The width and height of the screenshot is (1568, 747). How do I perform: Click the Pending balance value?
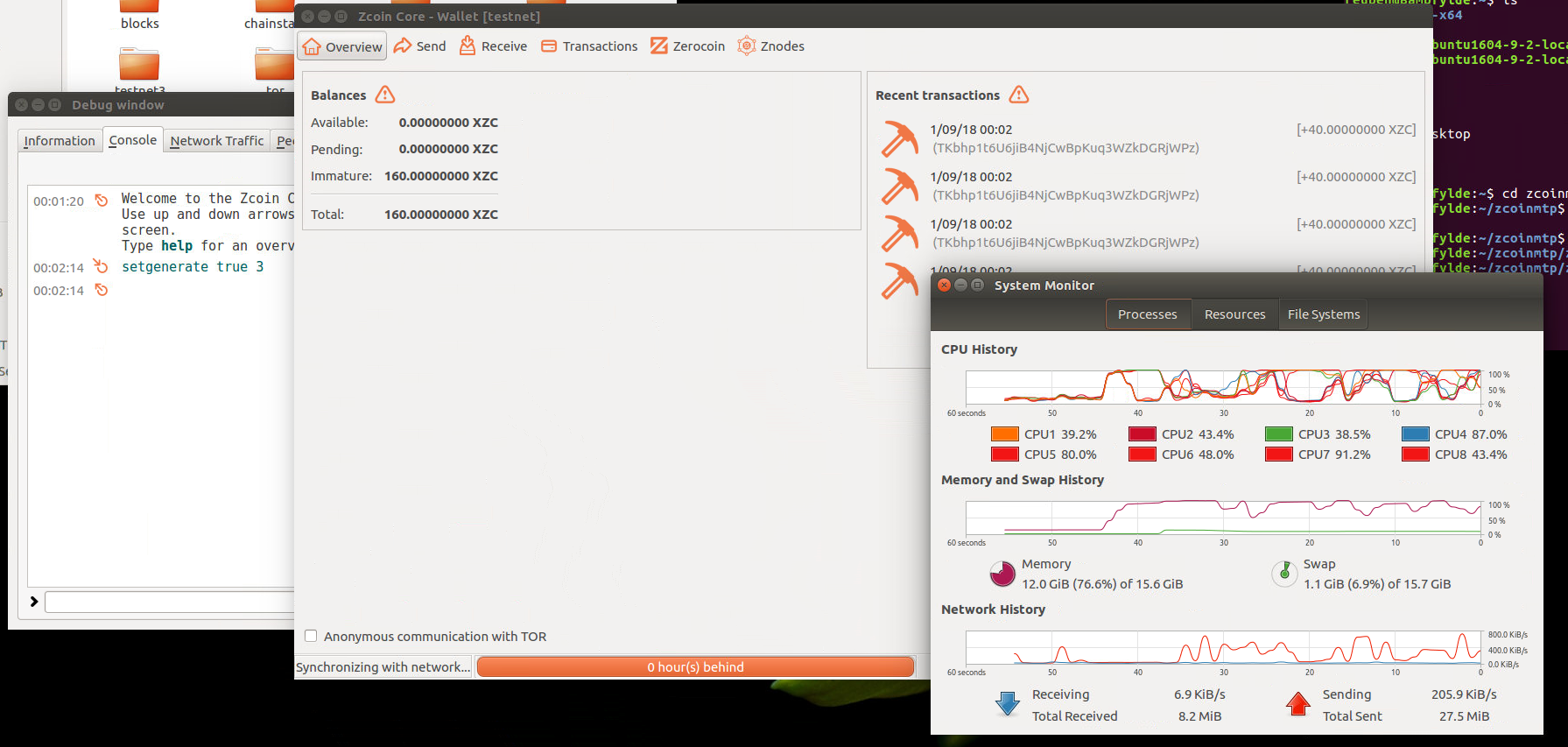pos(448,149)
